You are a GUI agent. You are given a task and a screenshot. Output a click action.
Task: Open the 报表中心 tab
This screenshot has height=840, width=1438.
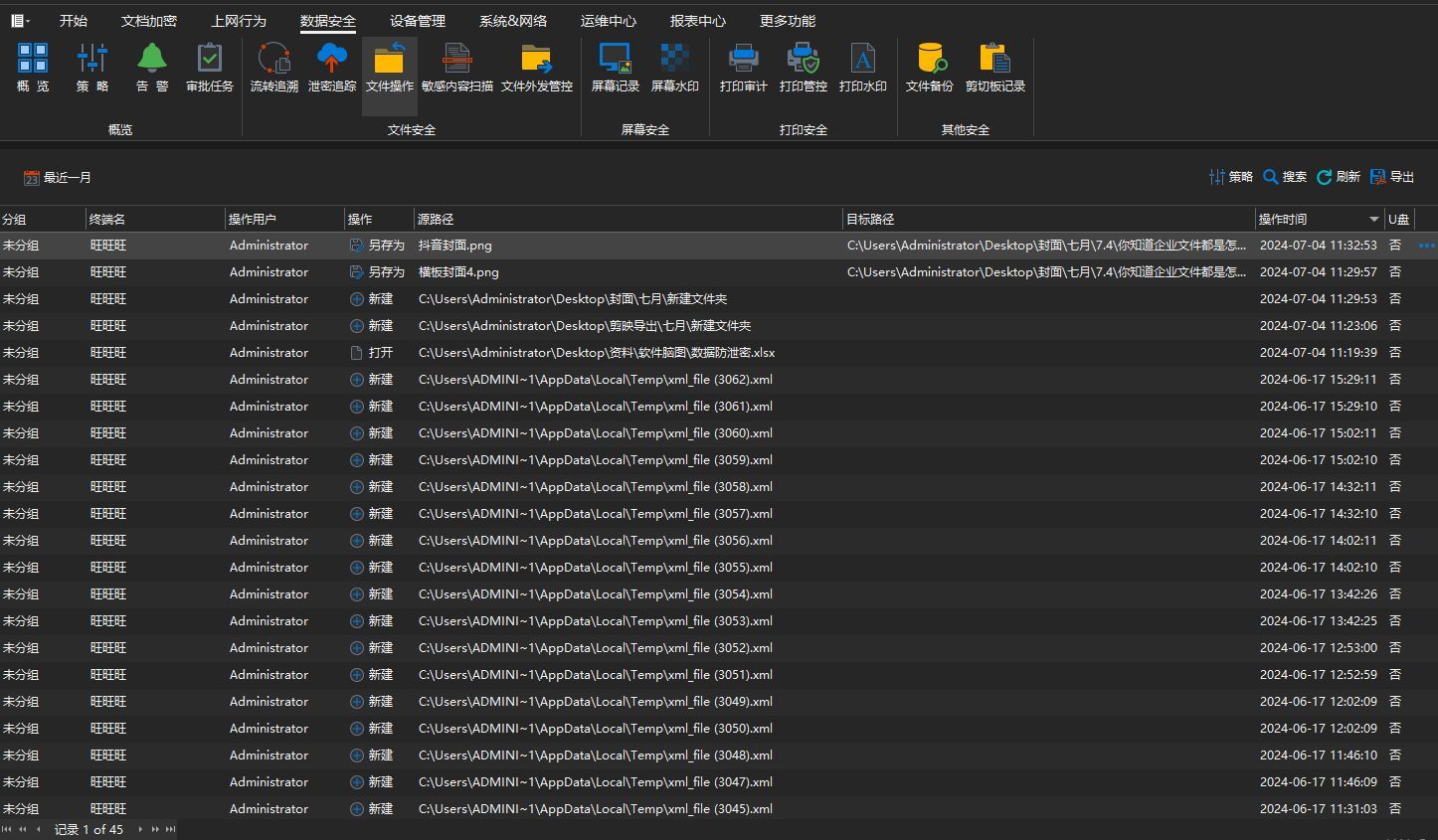pyautogui.click(x=698, y=20)
